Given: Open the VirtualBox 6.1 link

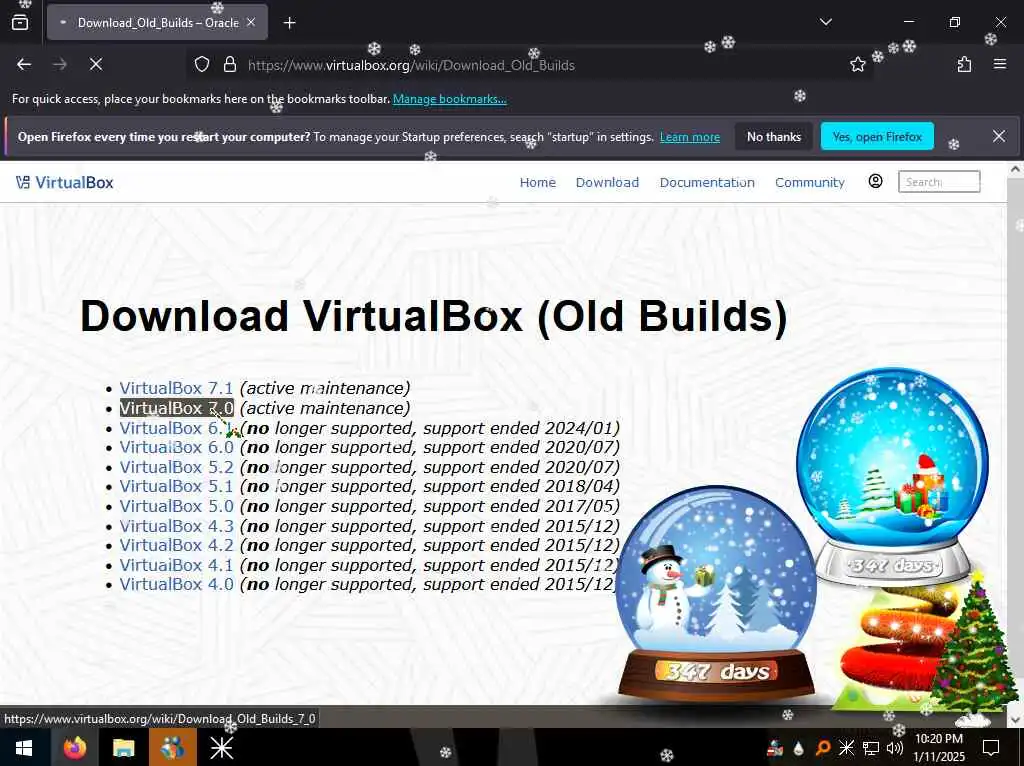Looking at the screenshot, I should coord(176,428).
